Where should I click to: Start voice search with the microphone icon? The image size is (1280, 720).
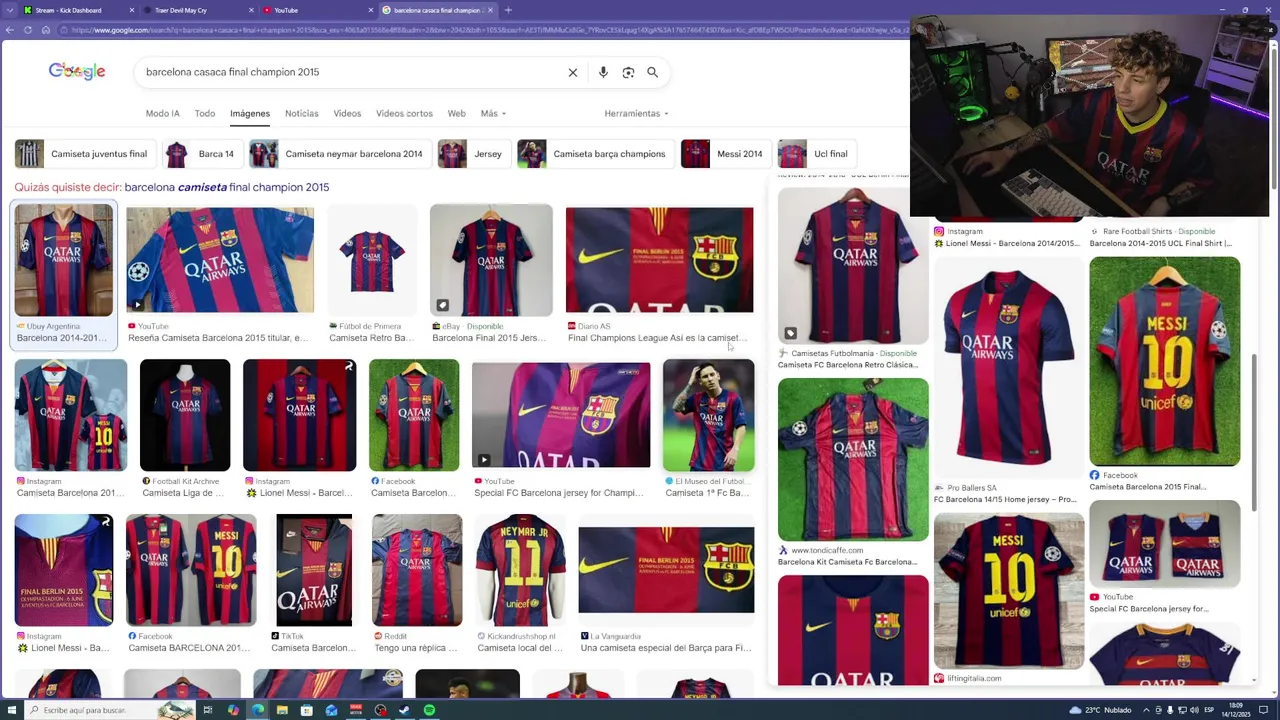(x=603, y=72)
